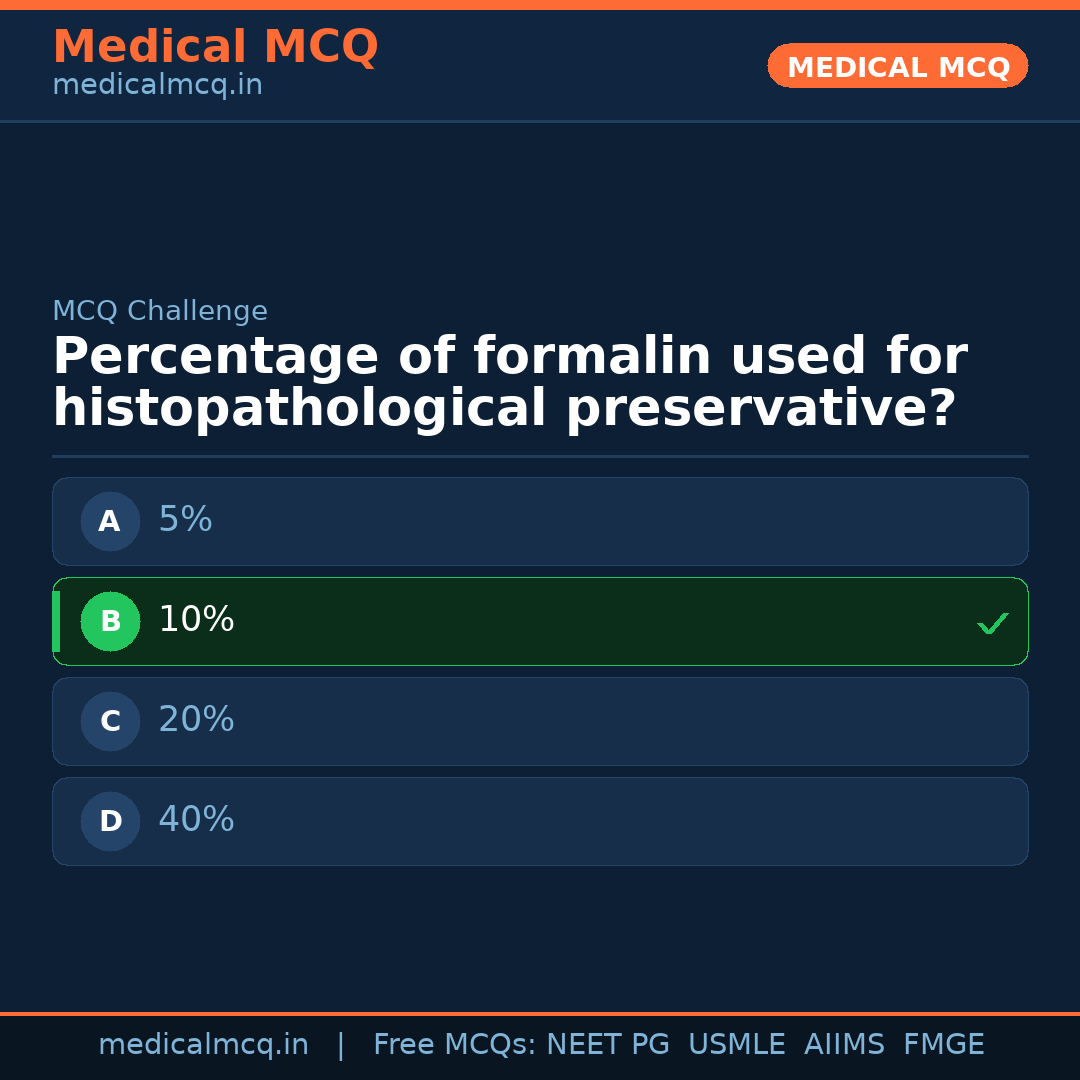
Task: Open the Medical MCQ header title
Action: 215,47
